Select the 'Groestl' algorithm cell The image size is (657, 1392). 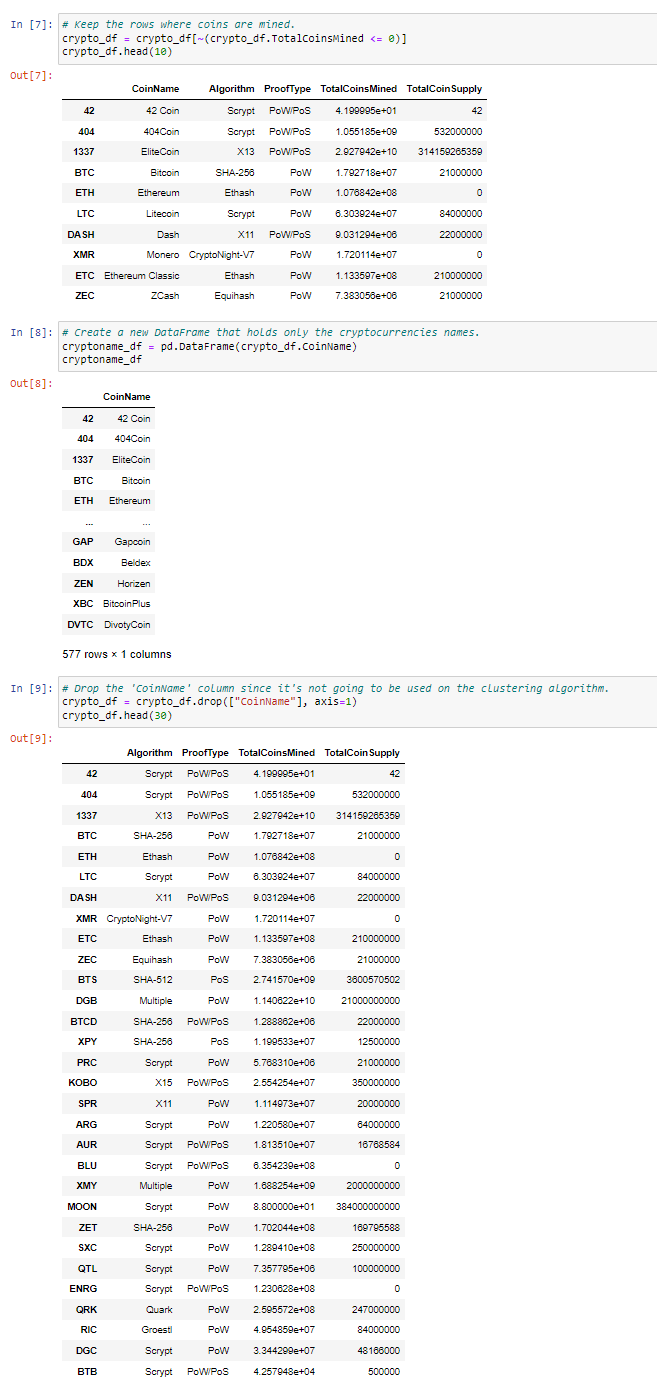click(156, 1331)
